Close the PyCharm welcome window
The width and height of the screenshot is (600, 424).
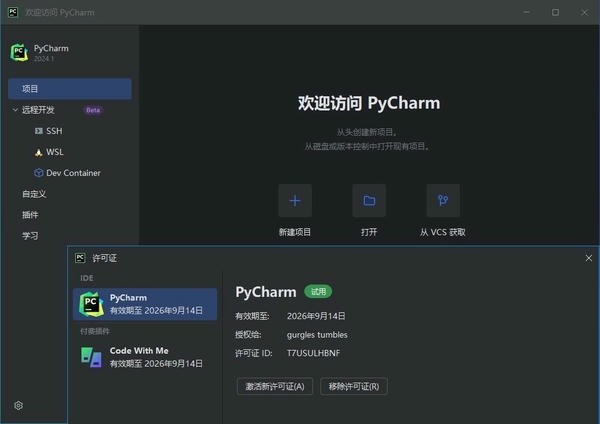(584, 12)
